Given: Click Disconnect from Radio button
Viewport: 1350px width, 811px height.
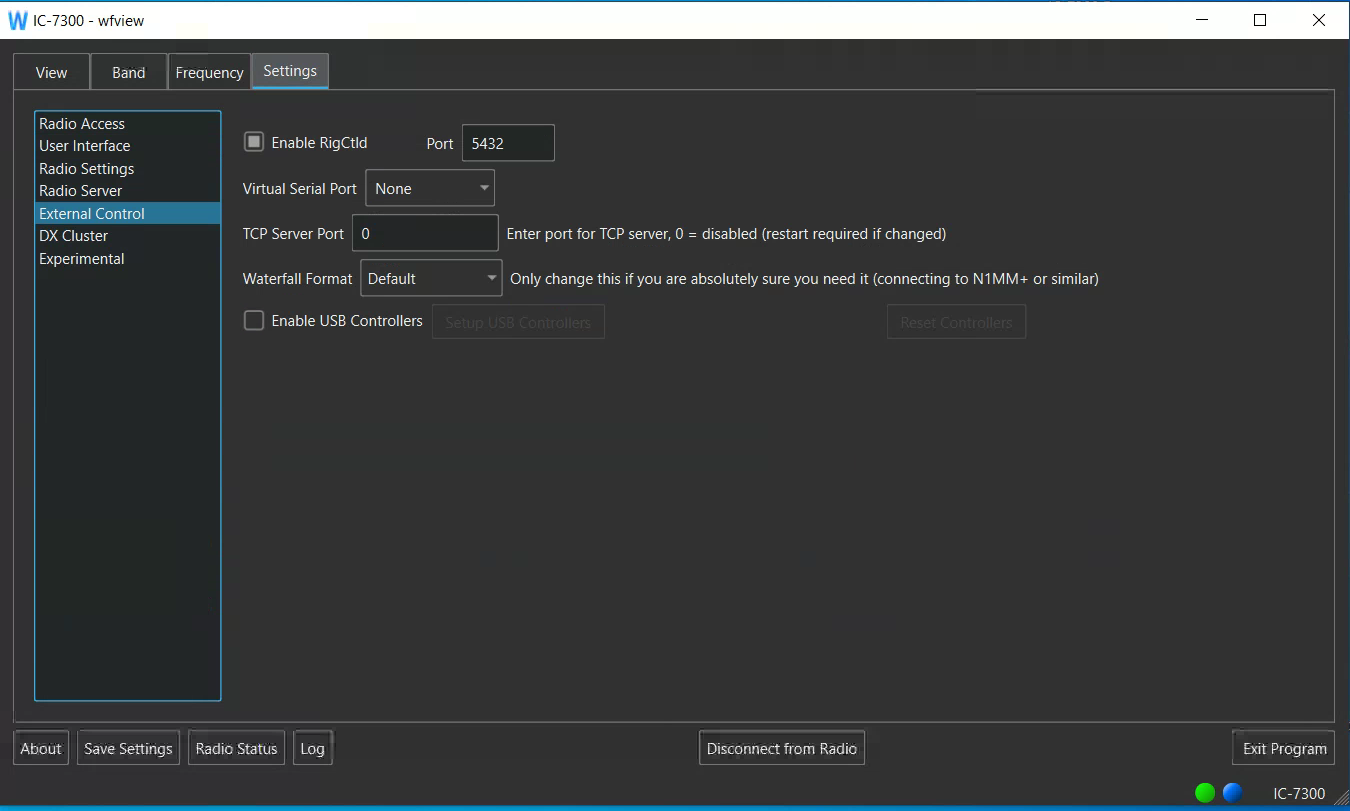Looking at the screenshot, I should tap(781, 749).
